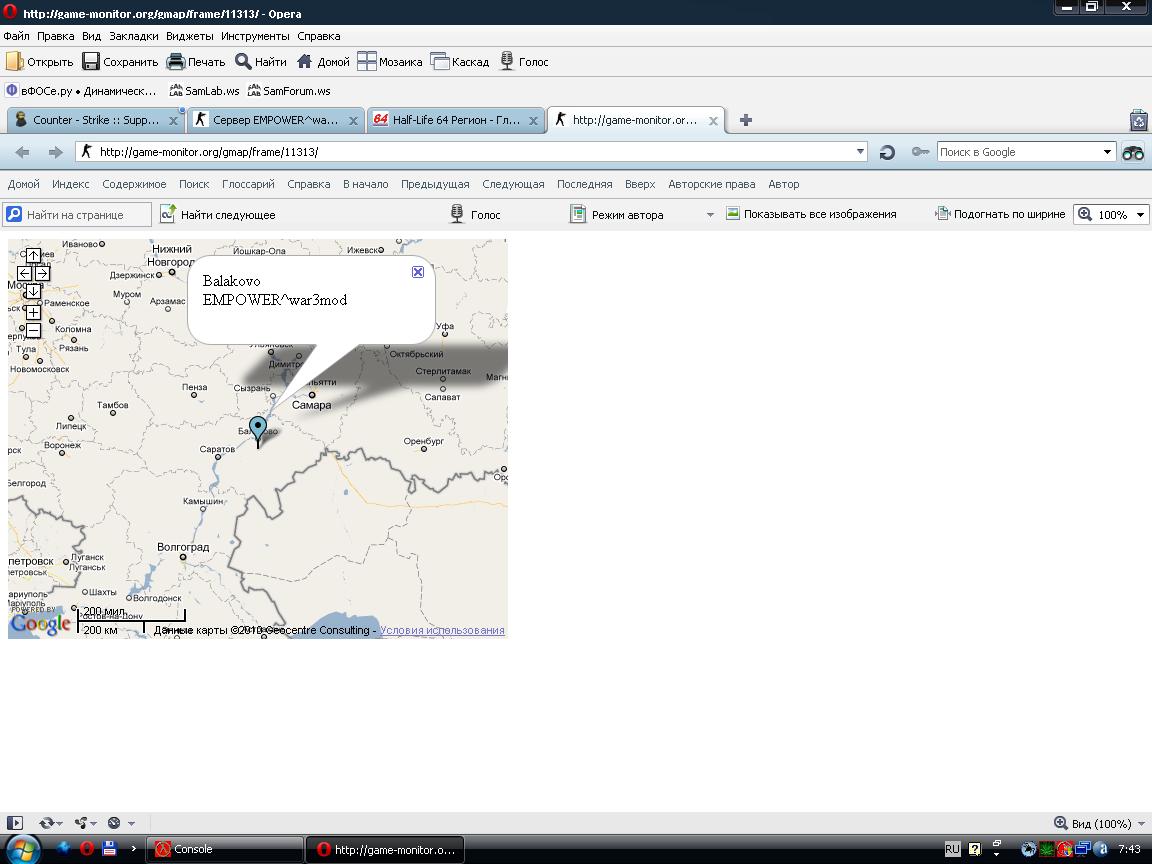Click the Balakovo map marker pin
The image size is (1152, 864).
(258, 429)
